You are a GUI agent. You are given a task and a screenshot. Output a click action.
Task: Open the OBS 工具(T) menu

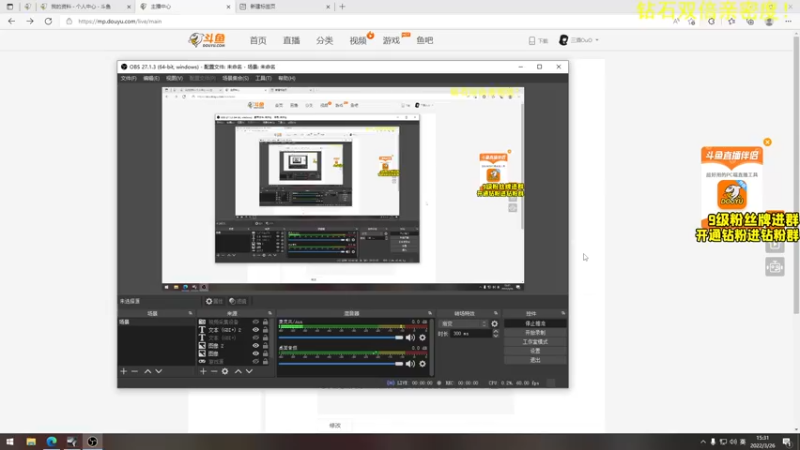click(263, 79)
